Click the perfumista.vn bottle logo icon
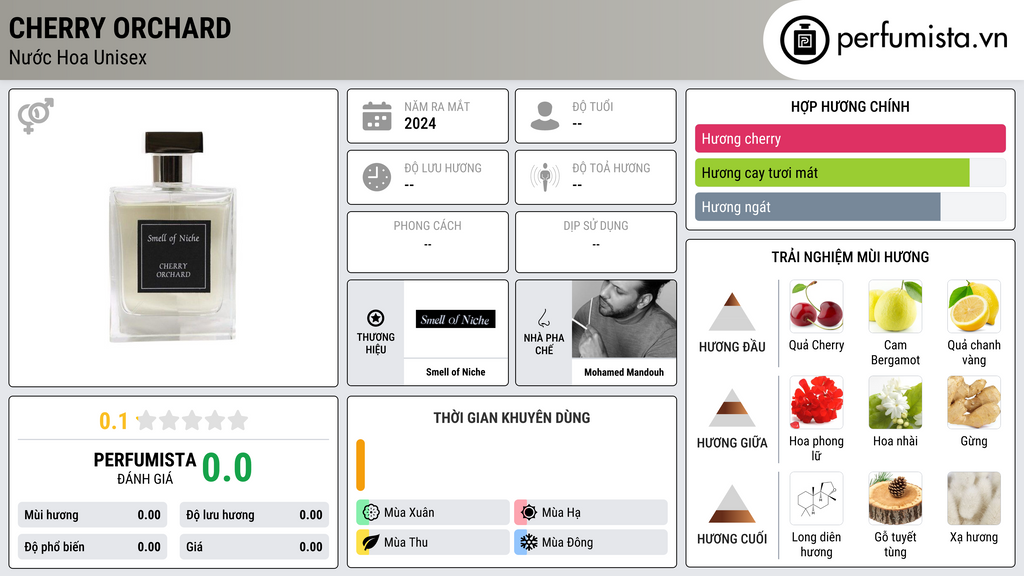The image size is (1024, 576). pos(805,40)
